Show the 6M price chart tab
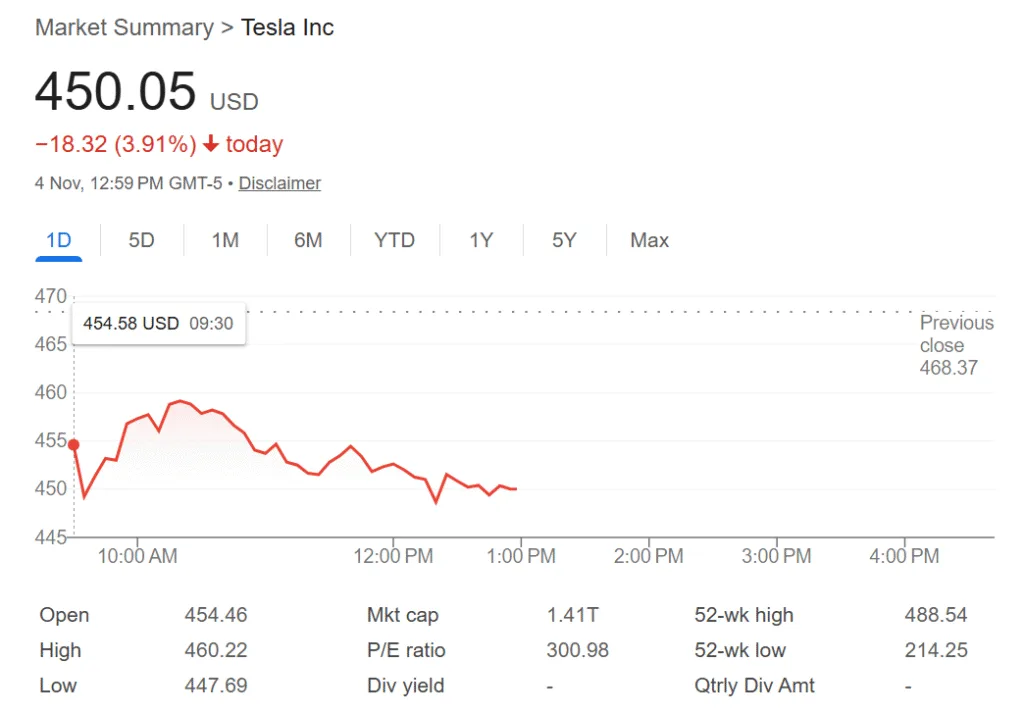Image resolution: width=1024 pixels, height=713 pixels. (x=308, y=240)
